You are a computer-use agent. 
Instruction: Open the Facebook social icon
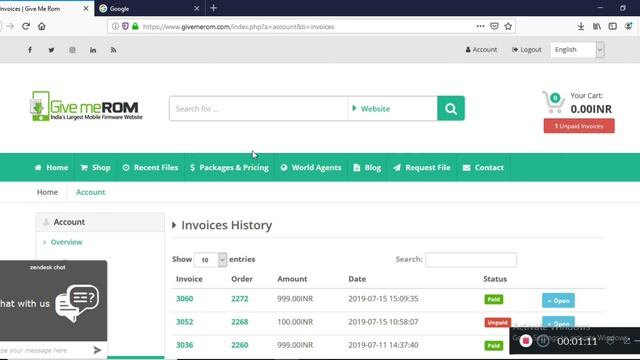(x=30, y=50)
